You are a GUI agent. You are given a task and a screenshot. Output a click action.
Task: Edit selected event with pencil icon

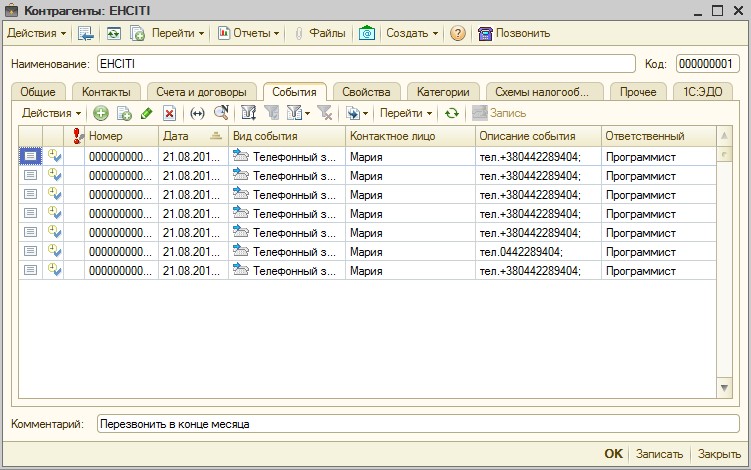pos(147,113)
